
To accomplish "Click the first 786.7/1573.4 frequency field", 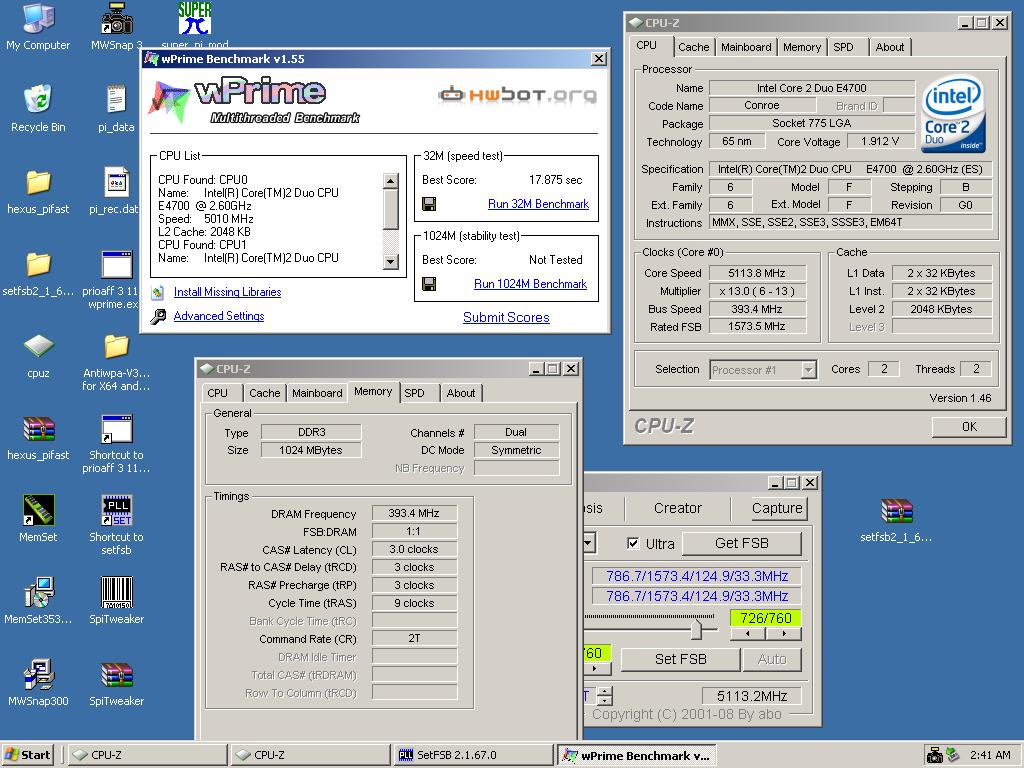I will click(x=696, y=576).
